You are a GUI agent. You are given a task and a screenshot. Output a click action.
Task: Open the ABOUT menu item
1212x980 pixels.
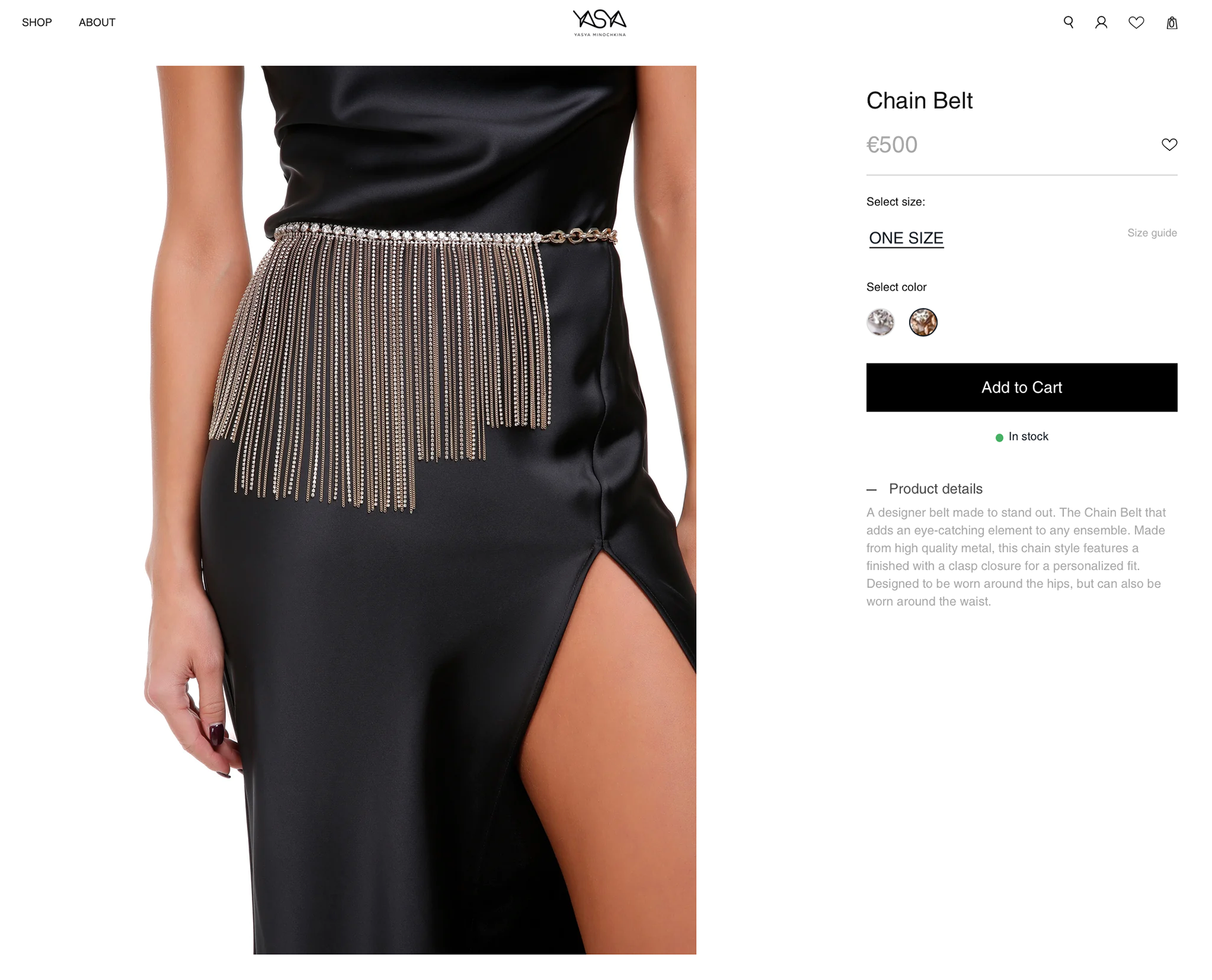pyautogui.click(x=97, y=23)
